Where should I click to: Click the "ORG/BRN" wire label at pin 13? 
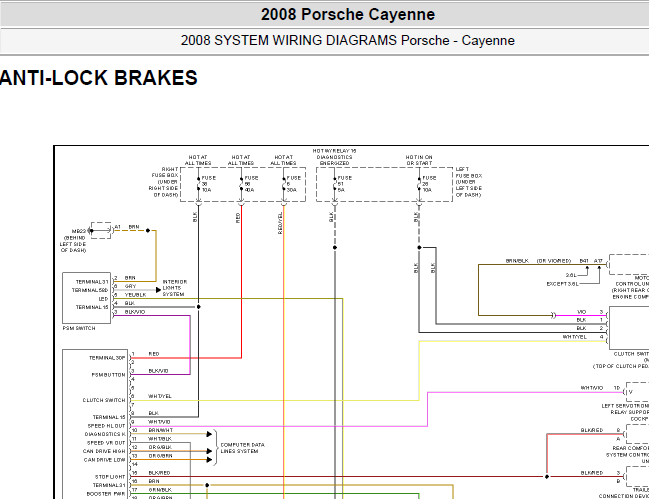tap(160, 456)
